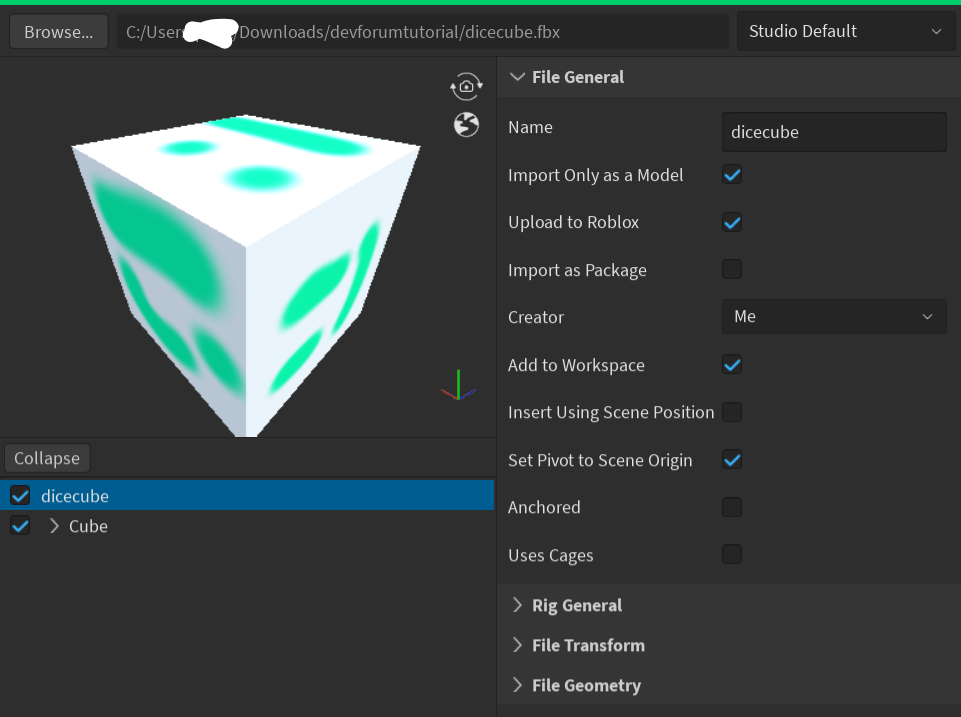Uncheck Set Pivot to Scene Origin

[x=731, y=460]
